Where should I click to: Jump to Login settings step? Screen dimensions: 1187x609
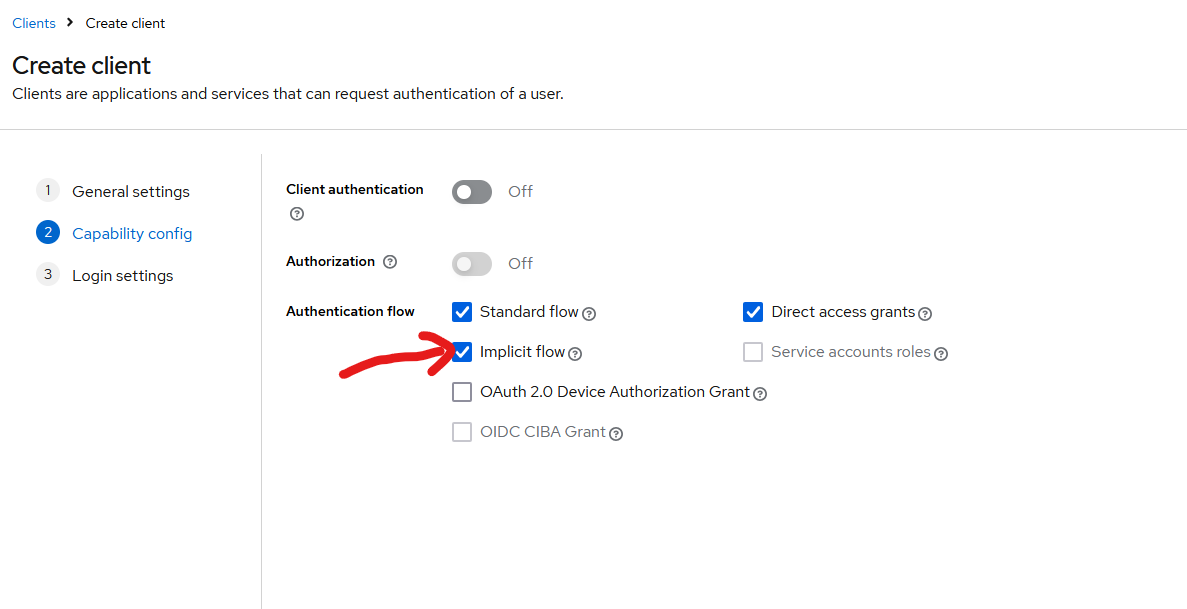pos(122,275)
